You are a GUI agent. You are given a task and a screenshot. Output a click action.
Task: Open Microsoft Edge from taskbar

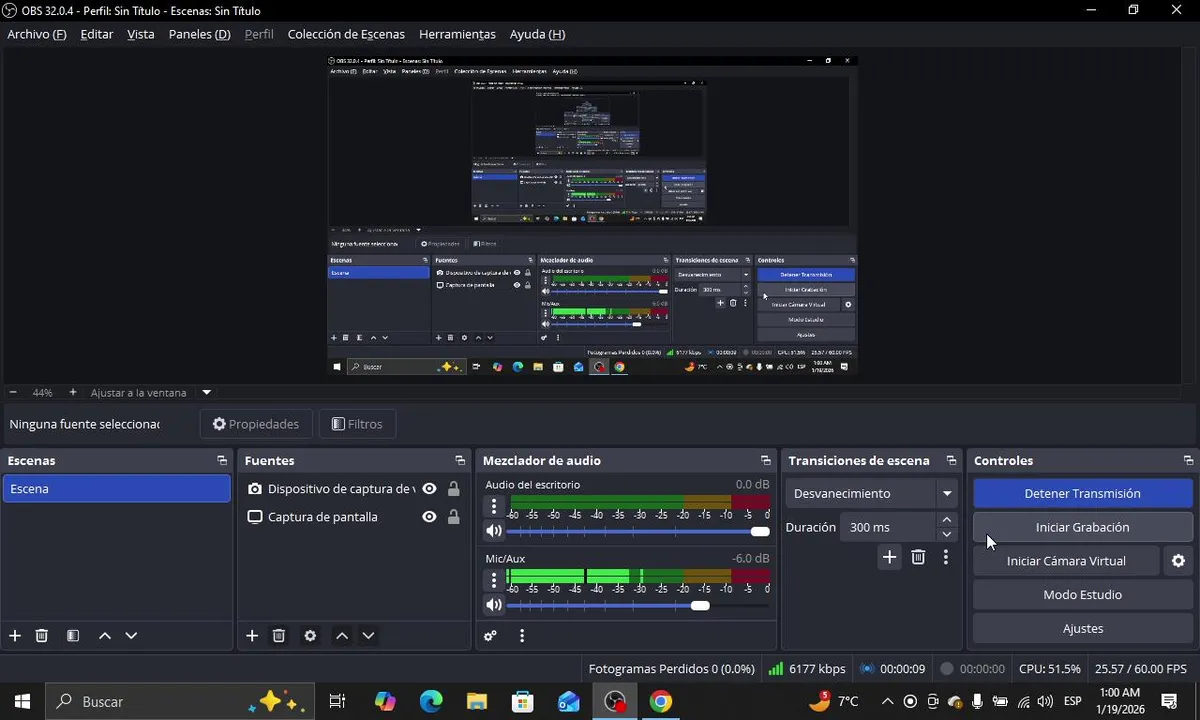[431, 702]
